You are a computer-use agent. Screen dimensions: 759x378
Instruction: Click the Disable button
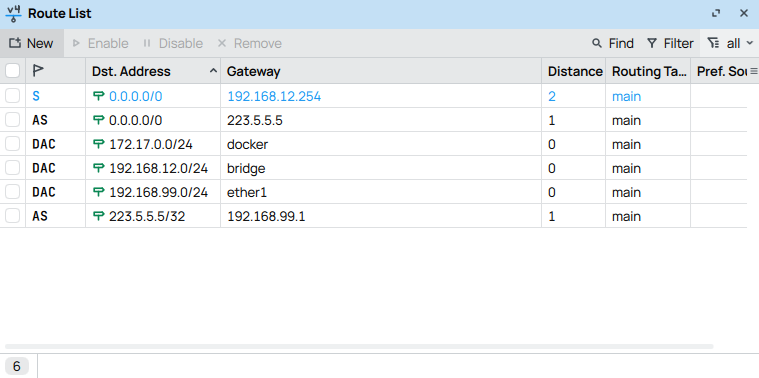[172, 43]
